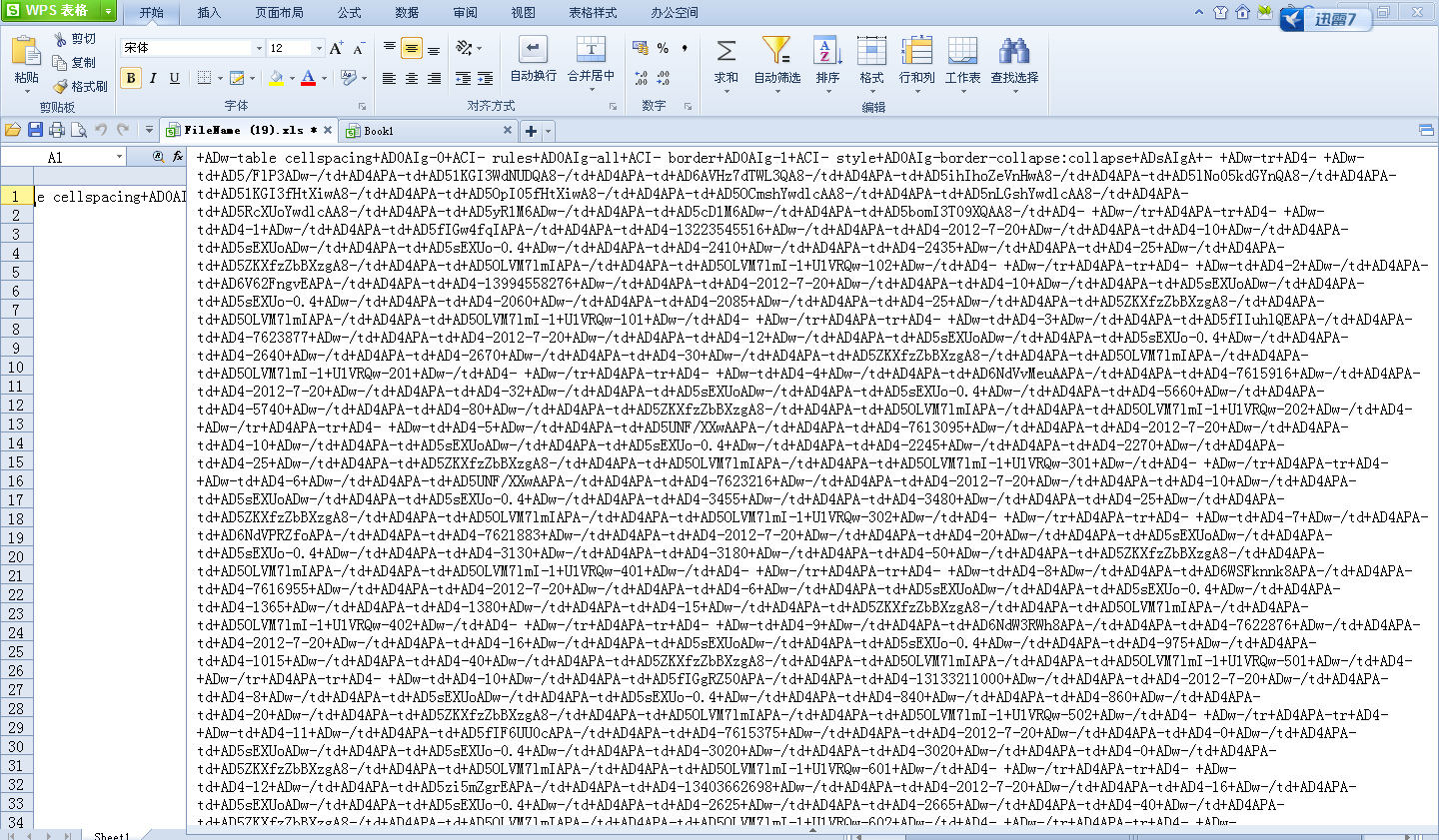Select the Sheet1 worksheet tab
Viewport: 1439px width, 840px height.
pyautogui.click(x=112, y=835)
